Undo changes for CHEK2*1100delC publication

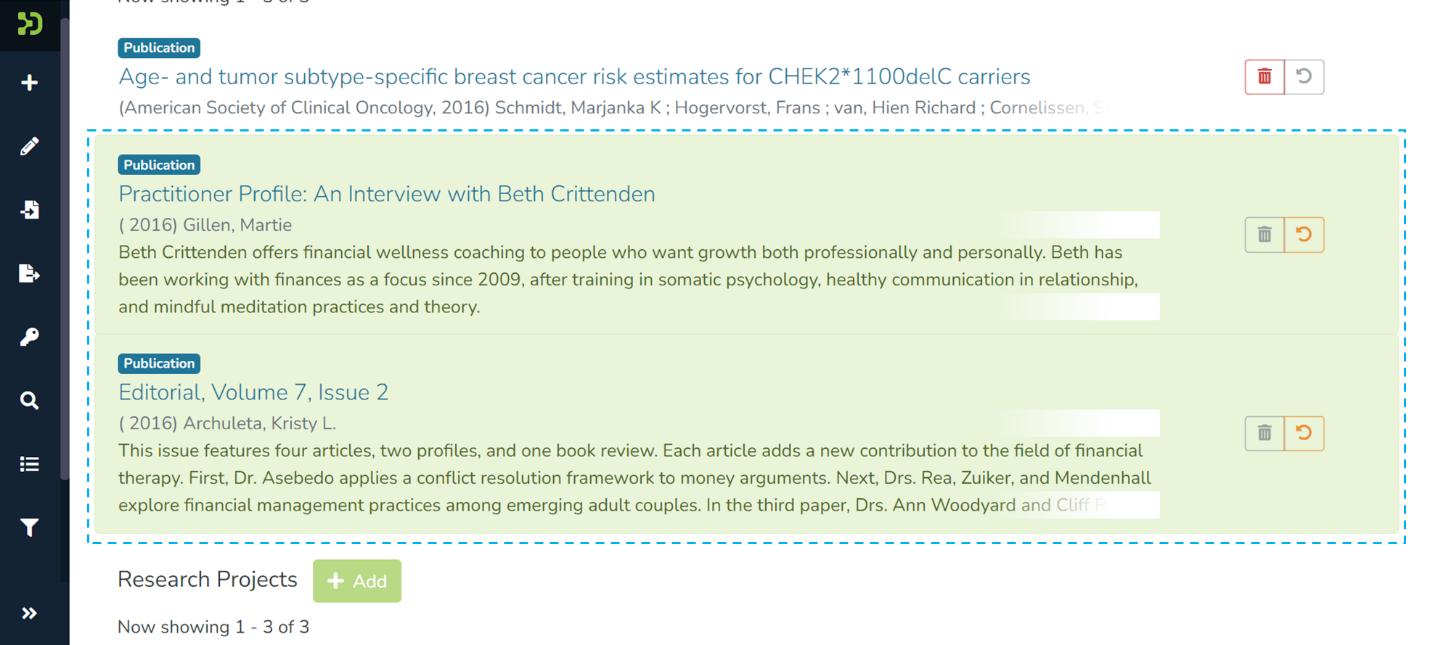(1304, 77)
